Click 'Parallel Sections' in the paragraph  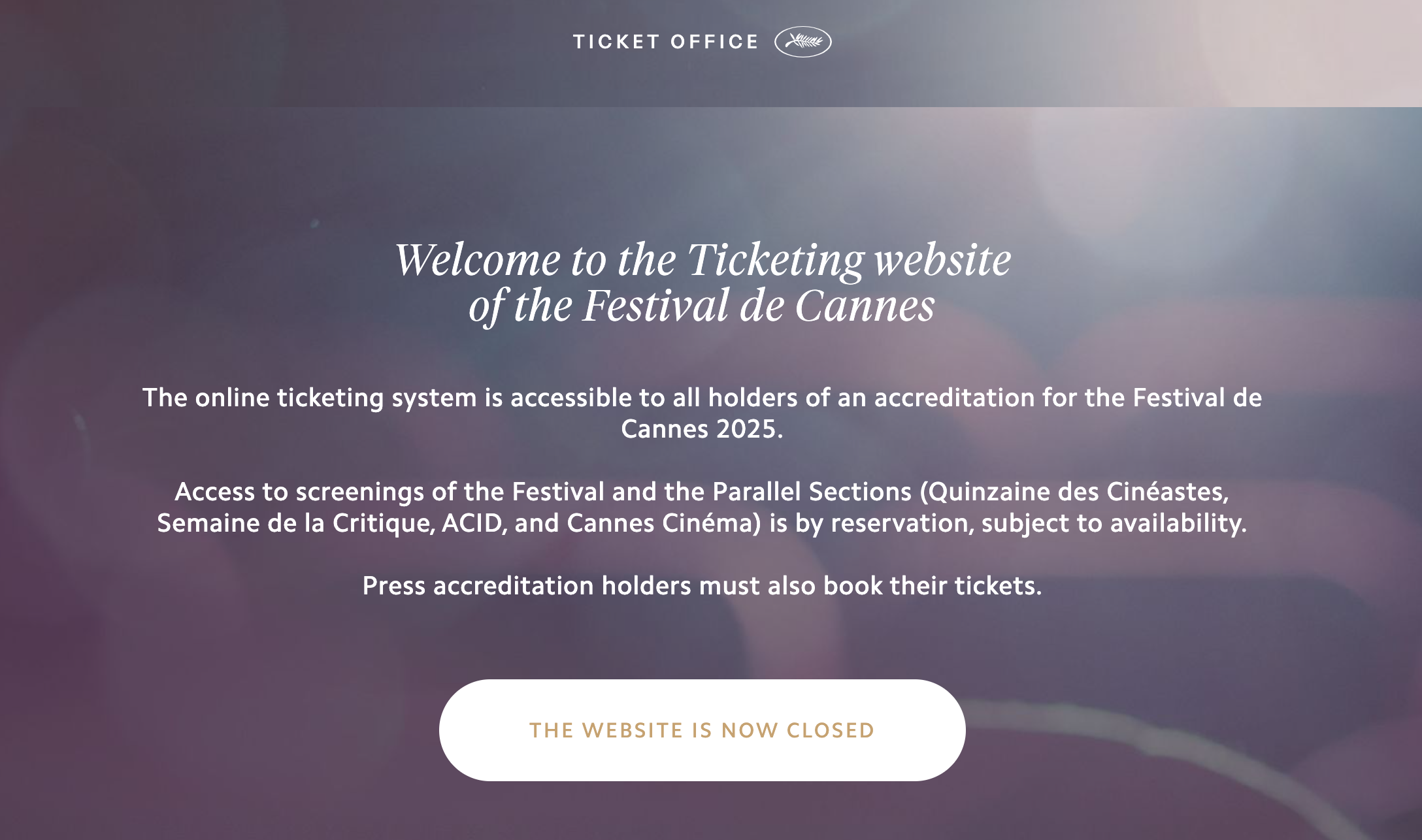click(x=812, y=492)
